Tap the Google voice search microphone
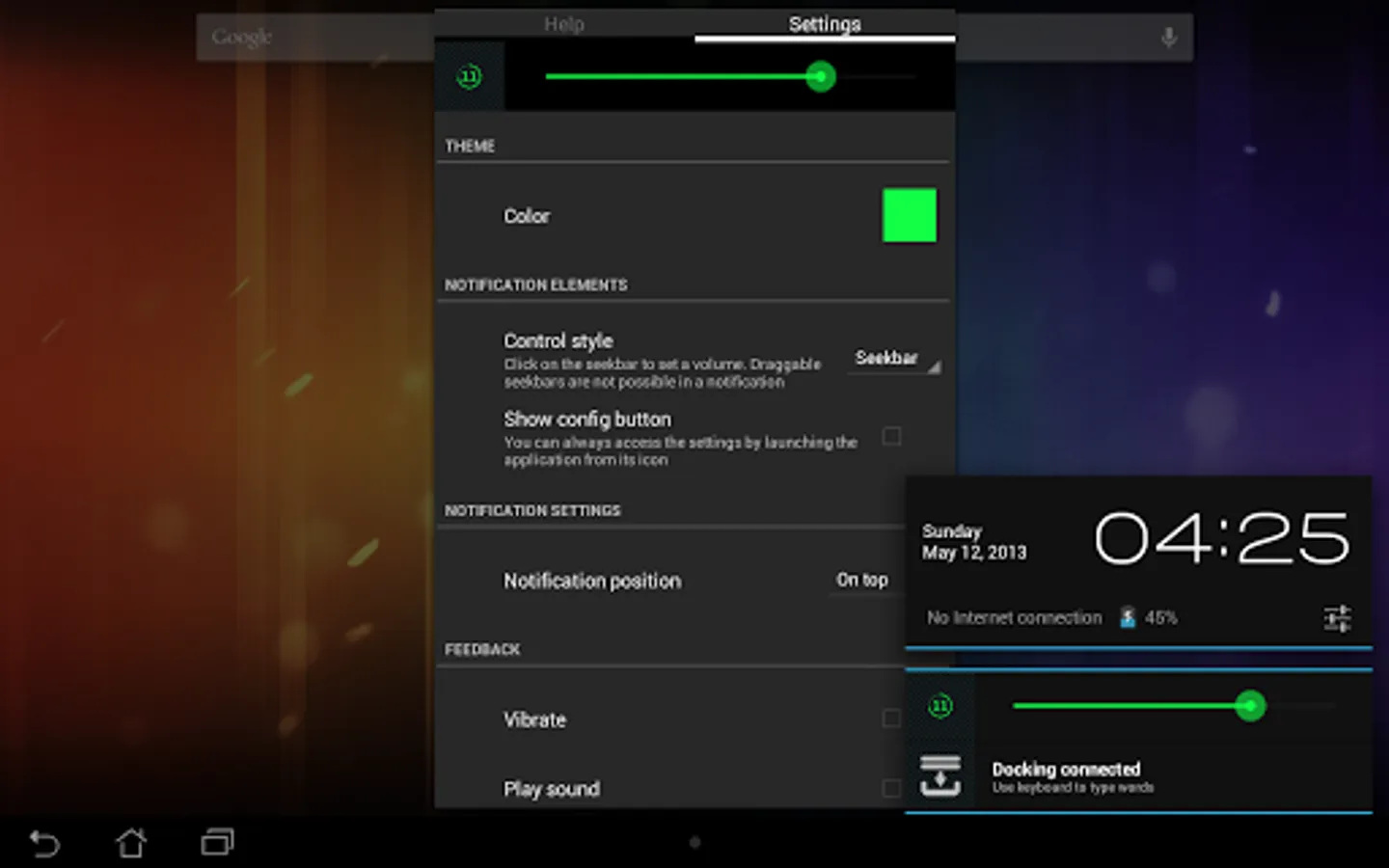Image resolution: width=1389 pixels, height=868 pixels. pyautogui.click(x=1168, y=38)
